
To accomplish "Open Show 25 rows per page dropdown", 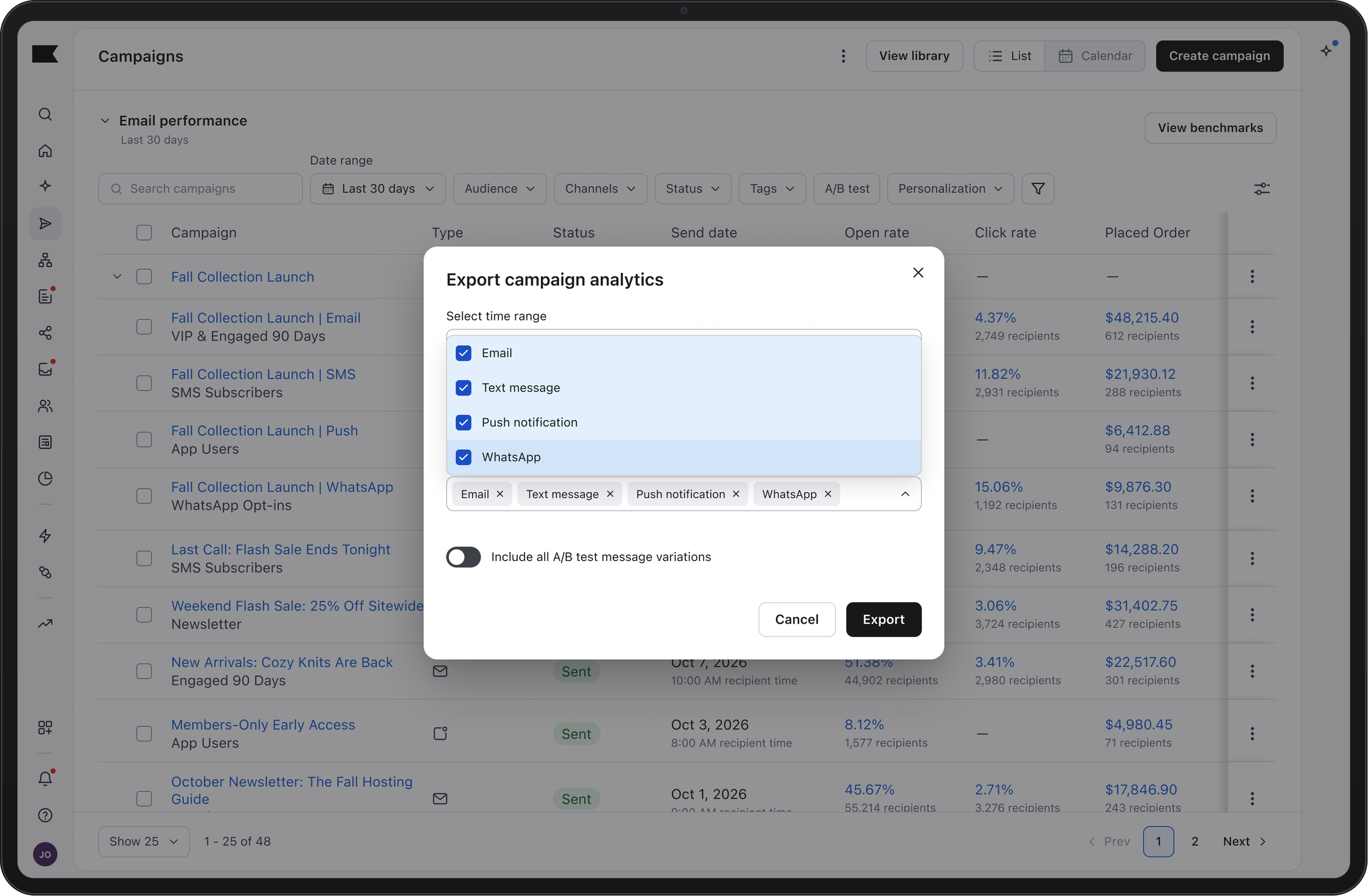I will pos(144,842).
